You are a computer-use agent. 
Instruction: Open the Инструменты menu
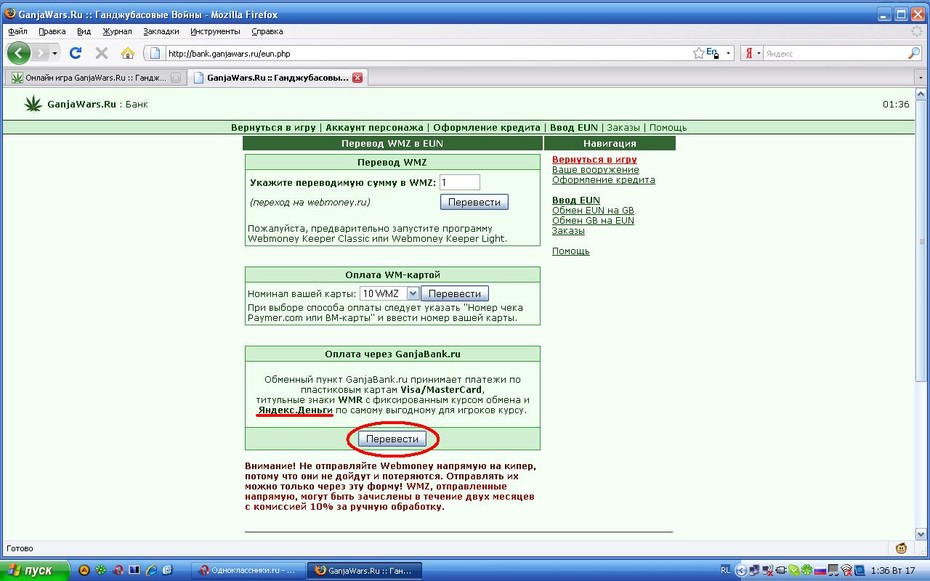tap(215, 31)
